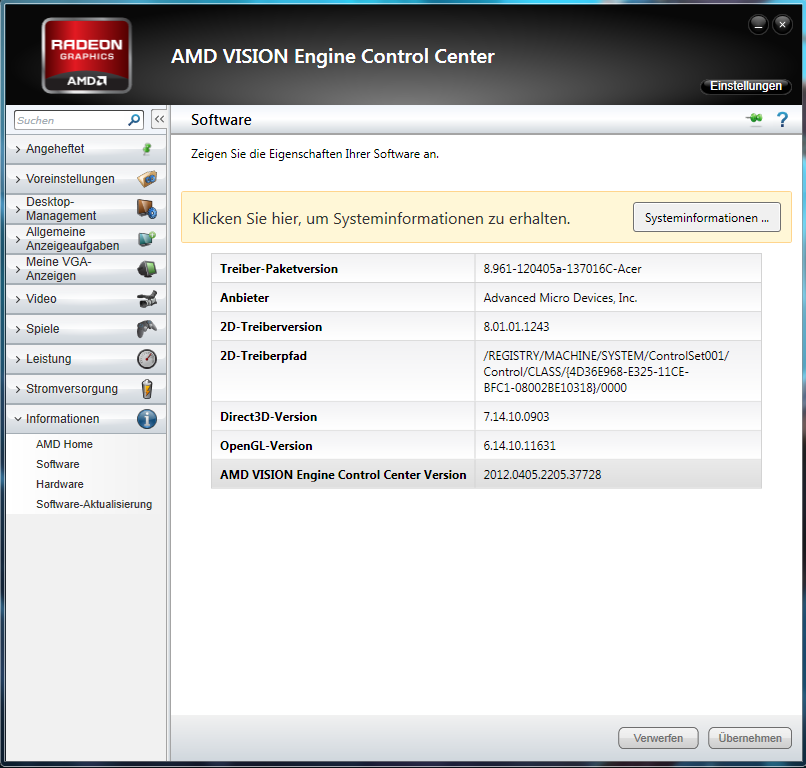Click the Radeon Graphics AMD logo
Screen dimensions: 806x768
point(86,56)
